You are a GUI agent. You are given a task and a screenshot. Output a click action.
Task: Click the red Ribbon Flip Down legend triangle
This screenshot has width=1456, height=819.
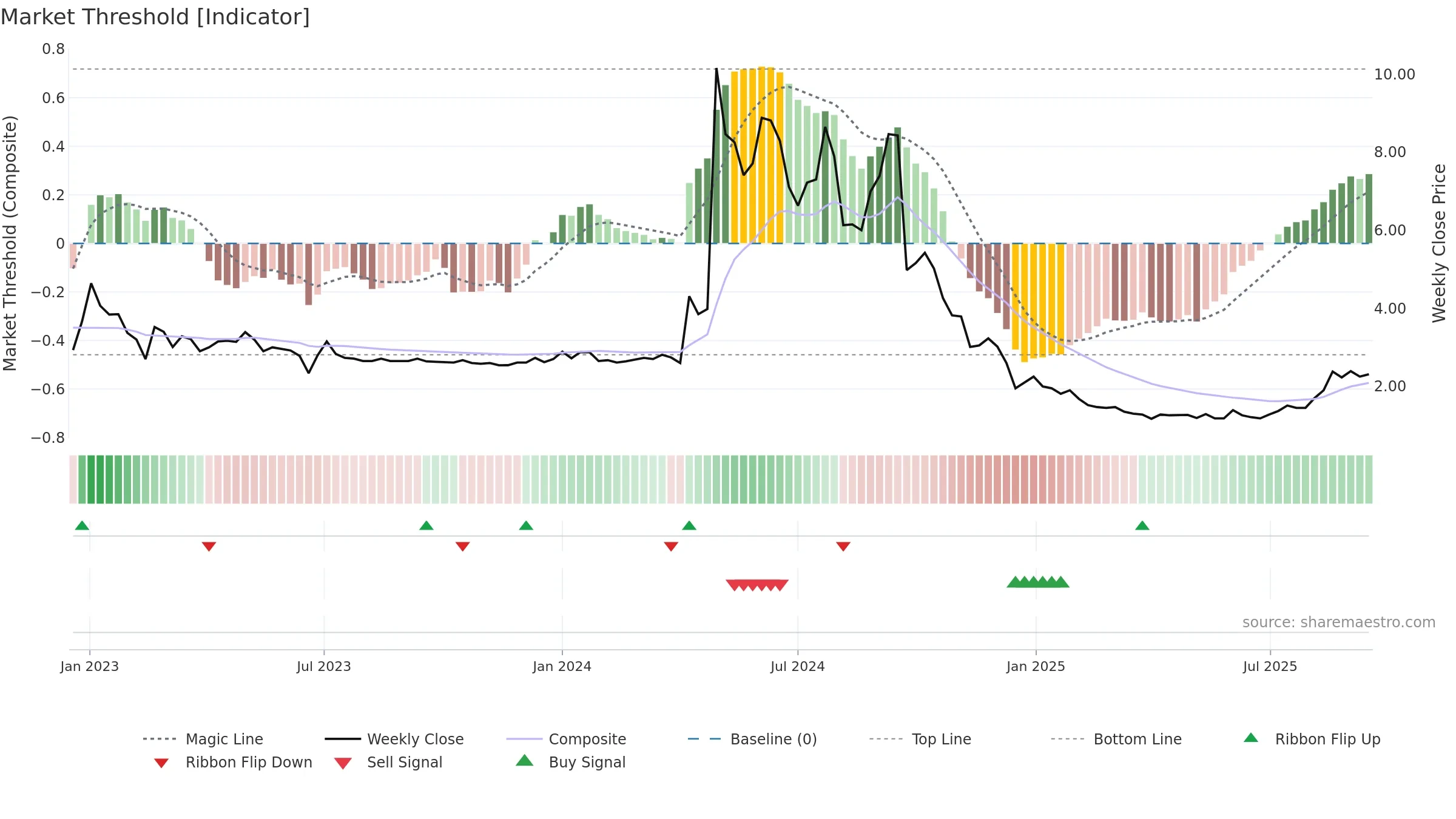[161, 763]
